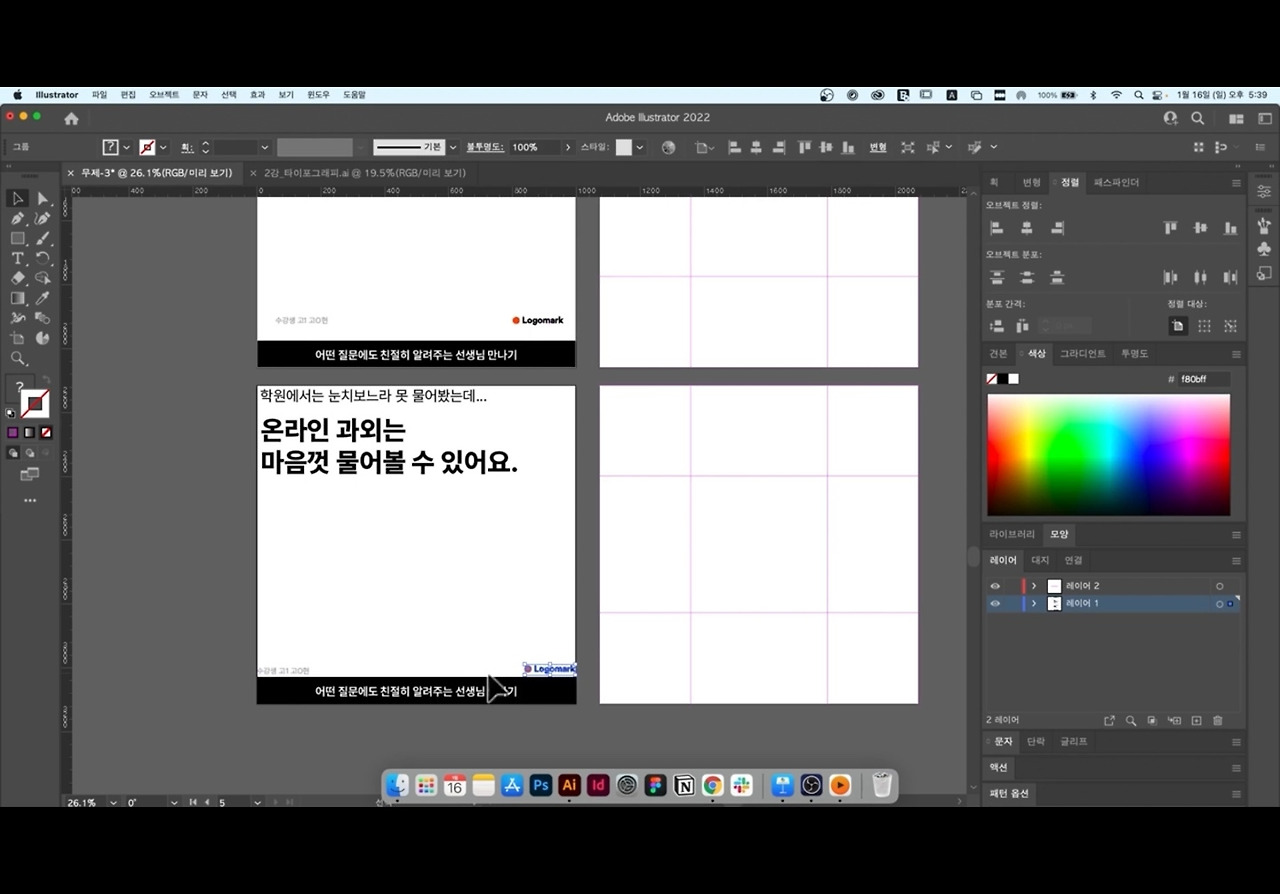Expand 레이어 2 sublayers
This screenshot has width=1280, height=894.
pos(1034,586)
